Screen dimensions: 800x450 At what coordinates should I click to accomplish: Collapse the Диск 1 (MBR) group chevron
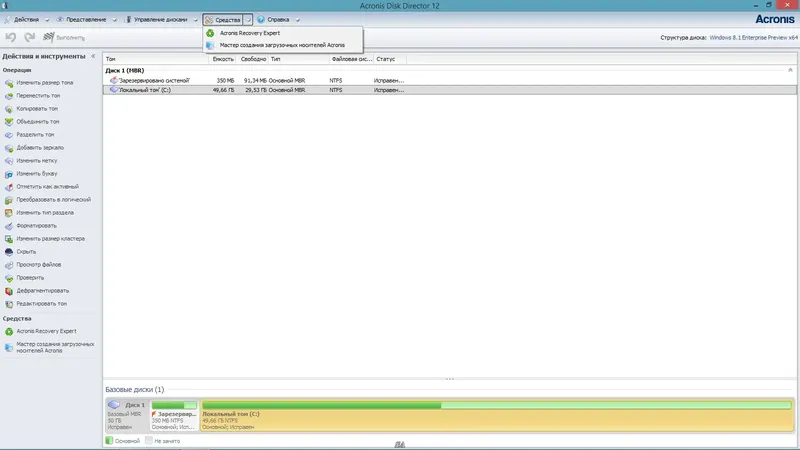790,70
